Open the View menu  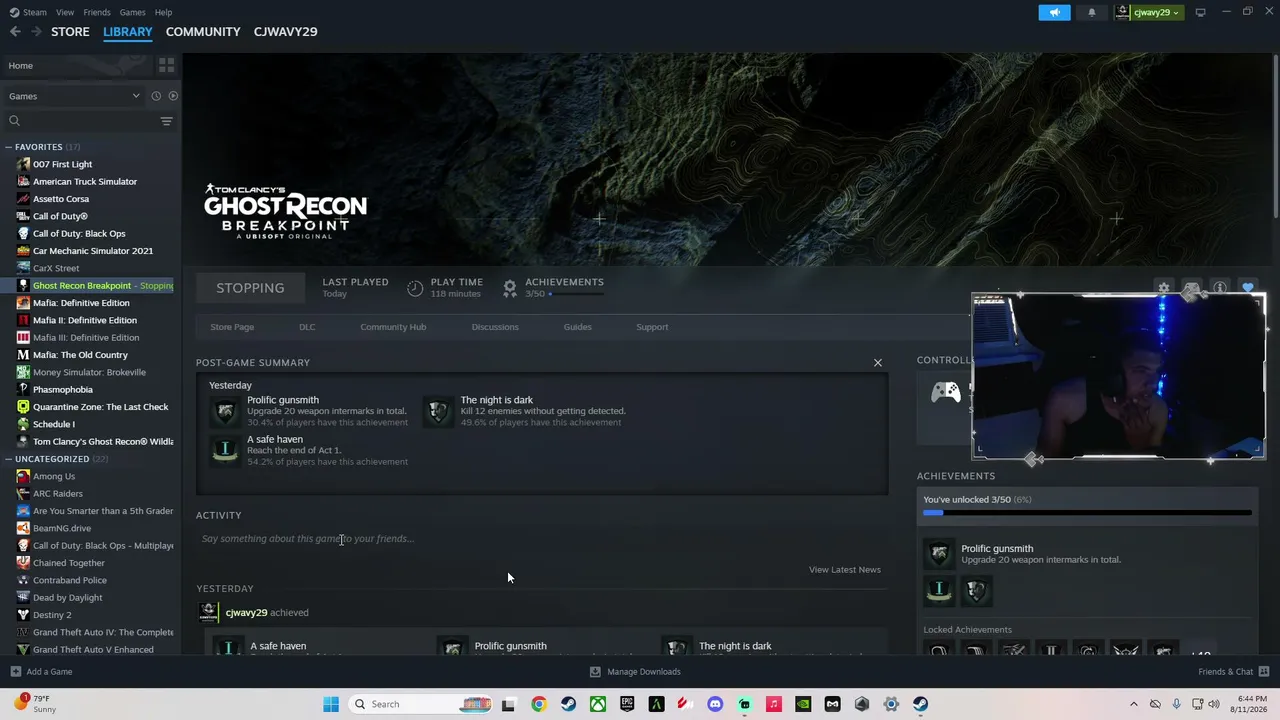(65, 12)
